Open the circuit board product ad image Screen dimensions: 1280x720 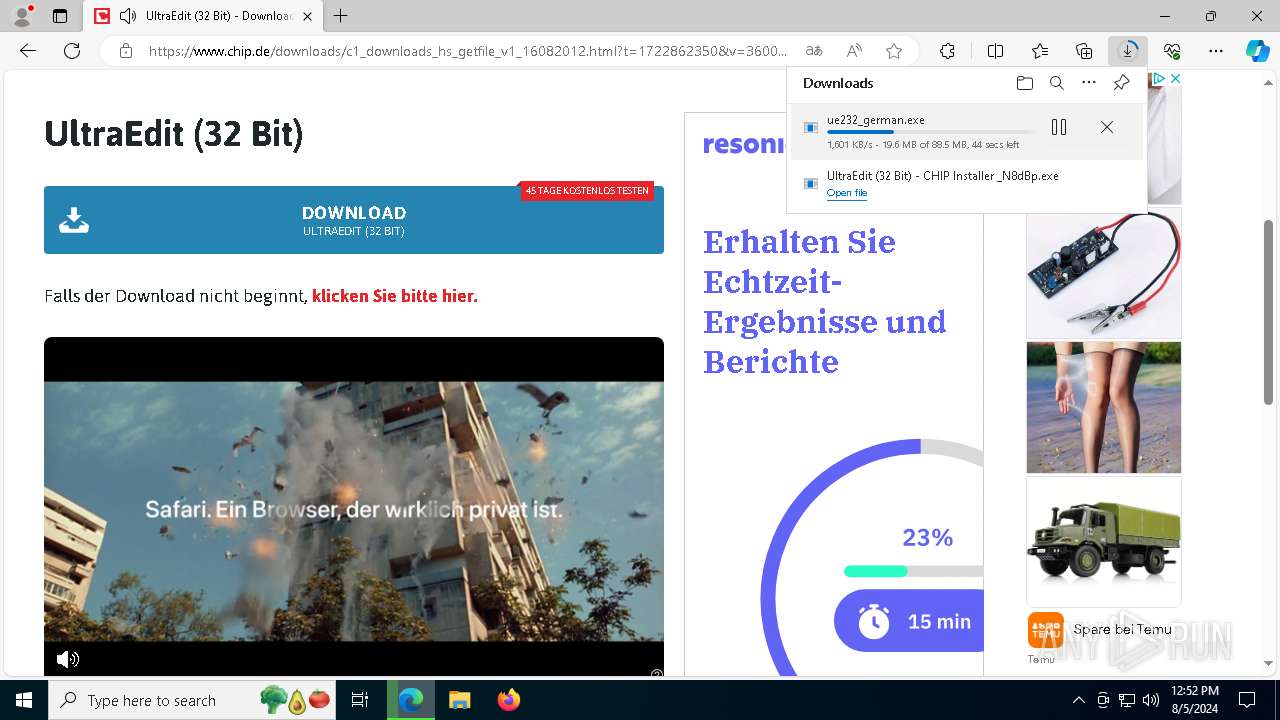click(x=1104, y=274)
